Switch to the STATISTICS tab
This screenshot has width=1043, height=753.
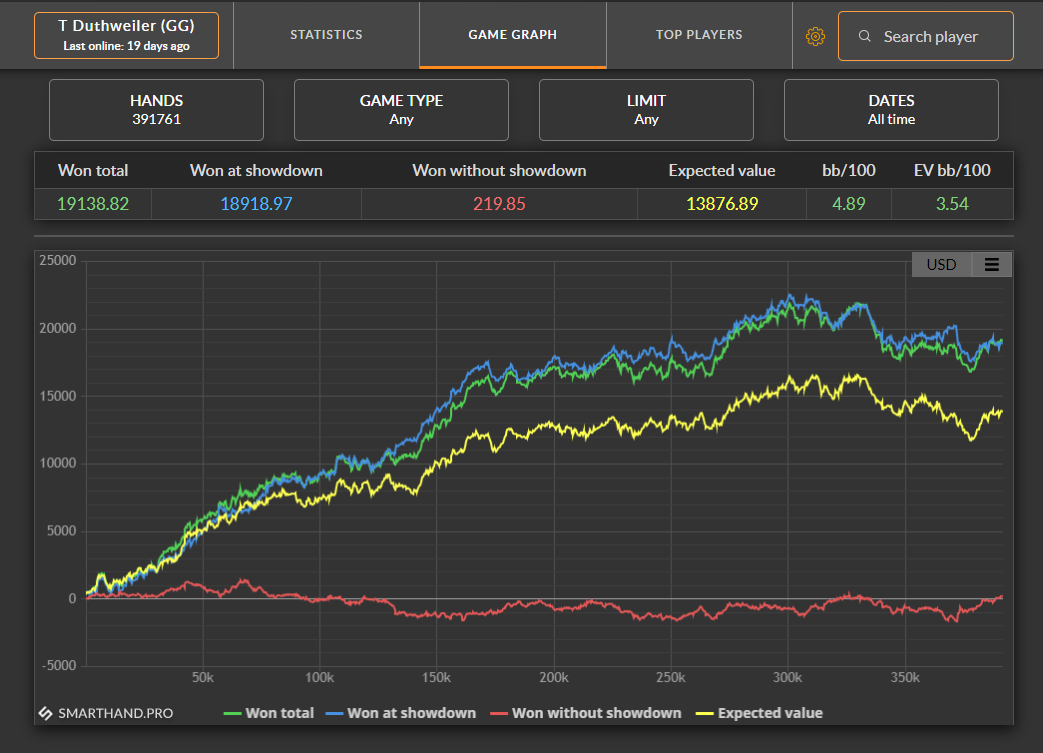coord(326,35)
